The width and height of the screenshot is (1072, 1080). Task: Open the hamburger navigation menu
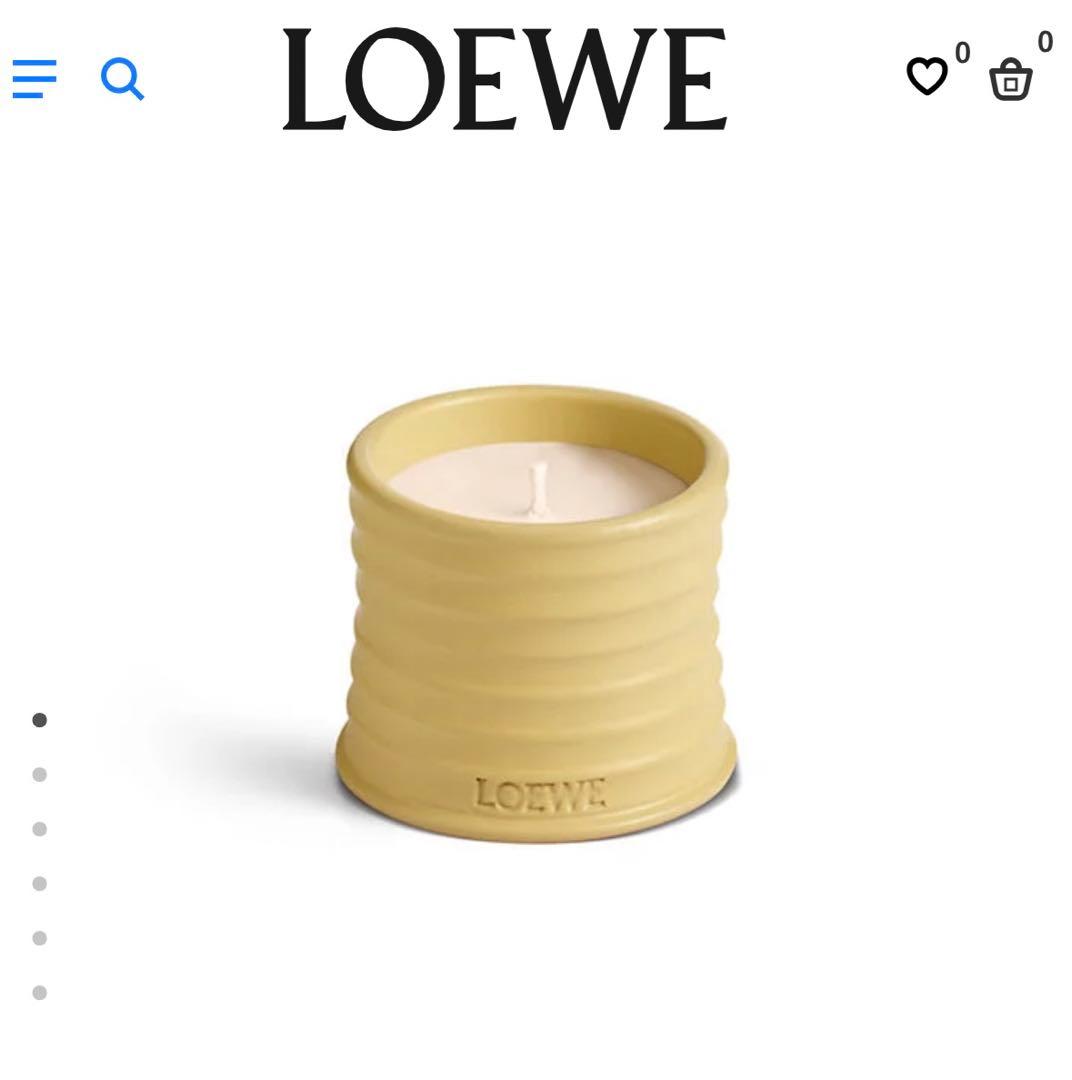pos(34,79)
